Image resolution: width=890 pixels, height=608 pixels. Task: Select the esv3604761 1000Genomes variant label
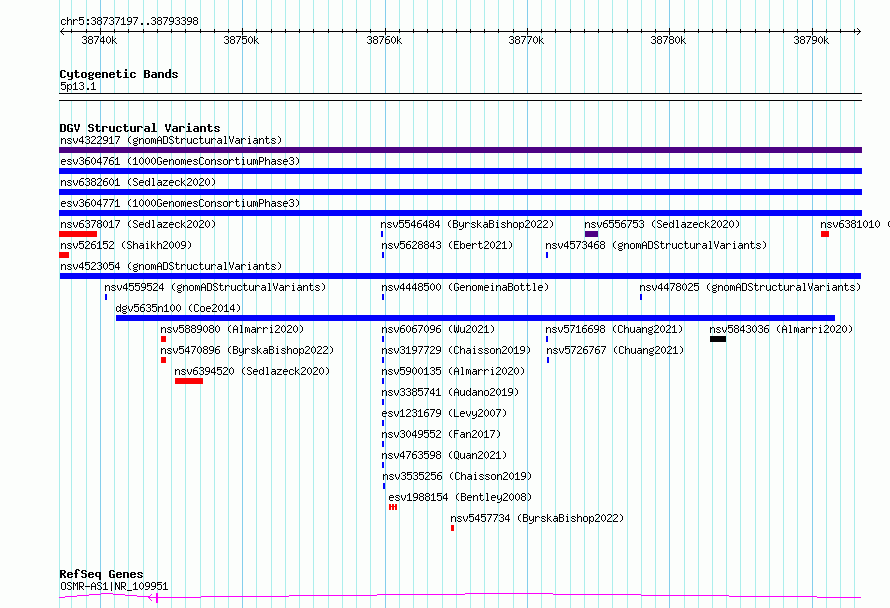(180, 161)
